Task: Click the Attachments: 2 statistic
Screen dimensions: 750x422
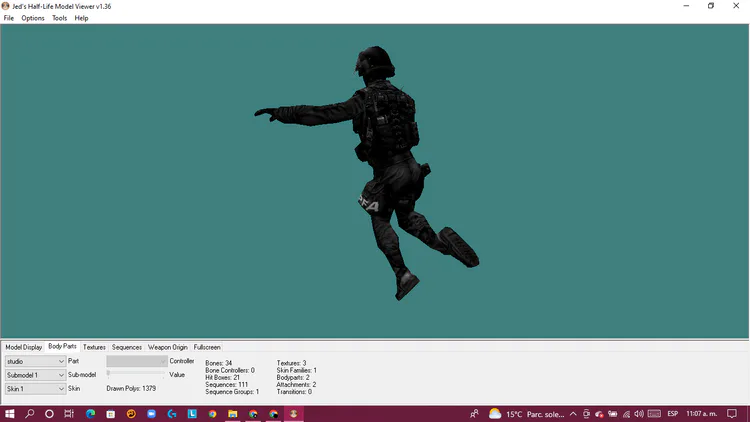Action: click(x=296, y=385)
